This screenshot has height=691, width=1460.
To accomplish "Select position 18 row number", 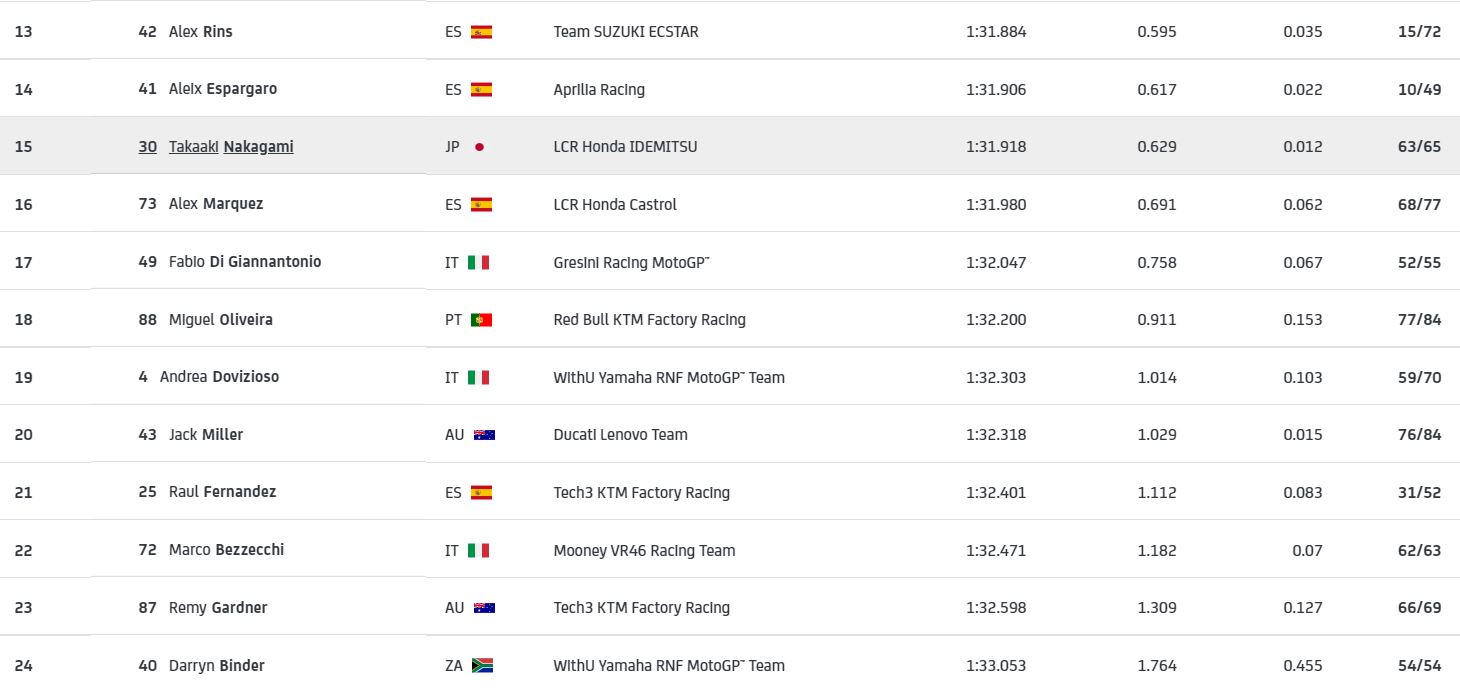I will click(x=24, y=320).
